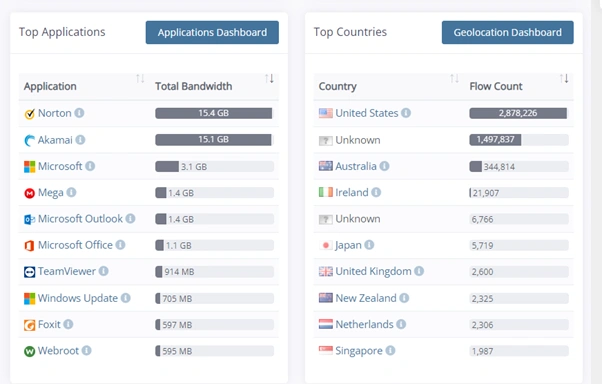
Task: Sort by Application column arrows
Action: tap(140, 79)
